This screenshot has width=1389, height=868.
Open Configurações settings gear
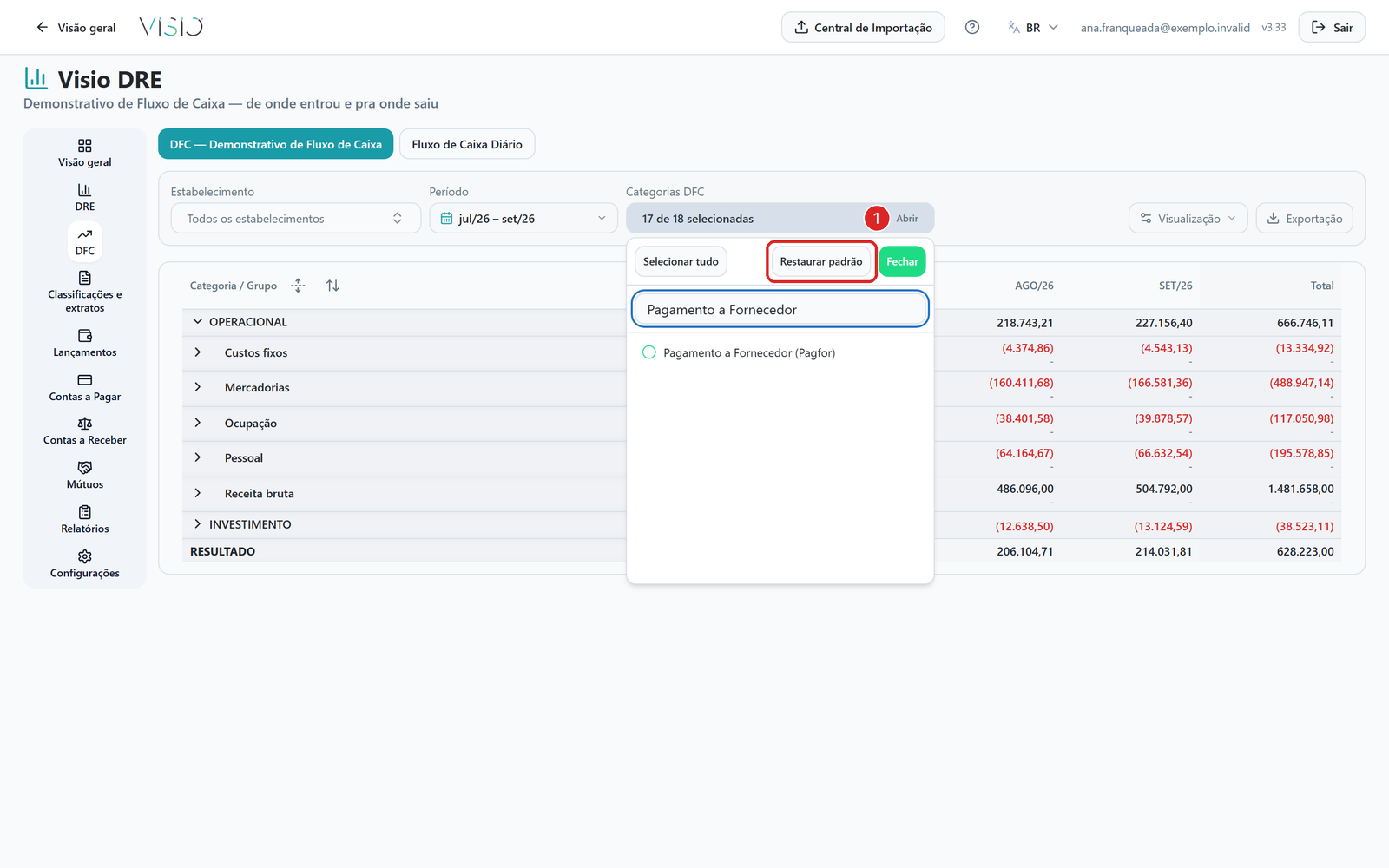(x=84, y=564)
